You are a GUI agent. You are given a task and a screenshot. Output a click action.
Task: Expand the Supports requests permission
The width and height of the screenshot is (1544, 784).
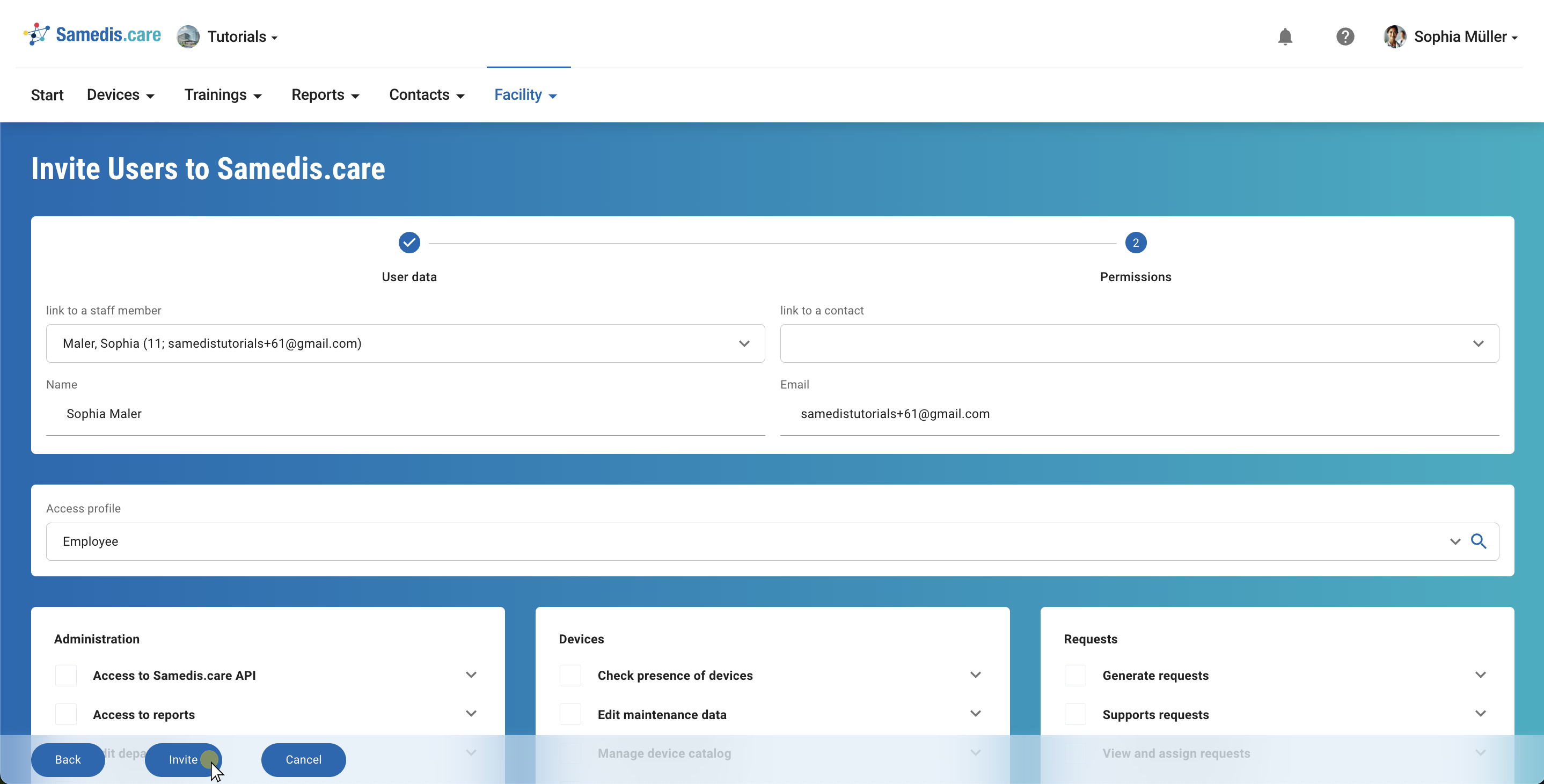pyautogui.click(x=1481, y=714)
